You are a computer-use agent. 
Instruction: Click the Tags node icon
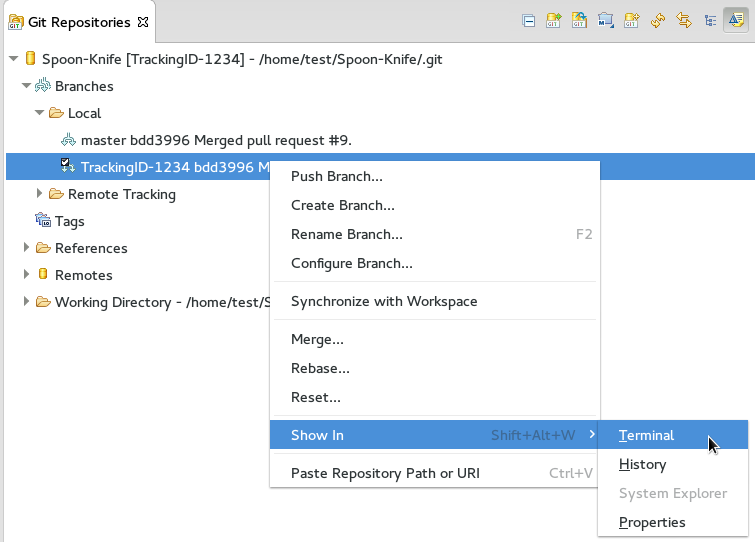point(43,220)
